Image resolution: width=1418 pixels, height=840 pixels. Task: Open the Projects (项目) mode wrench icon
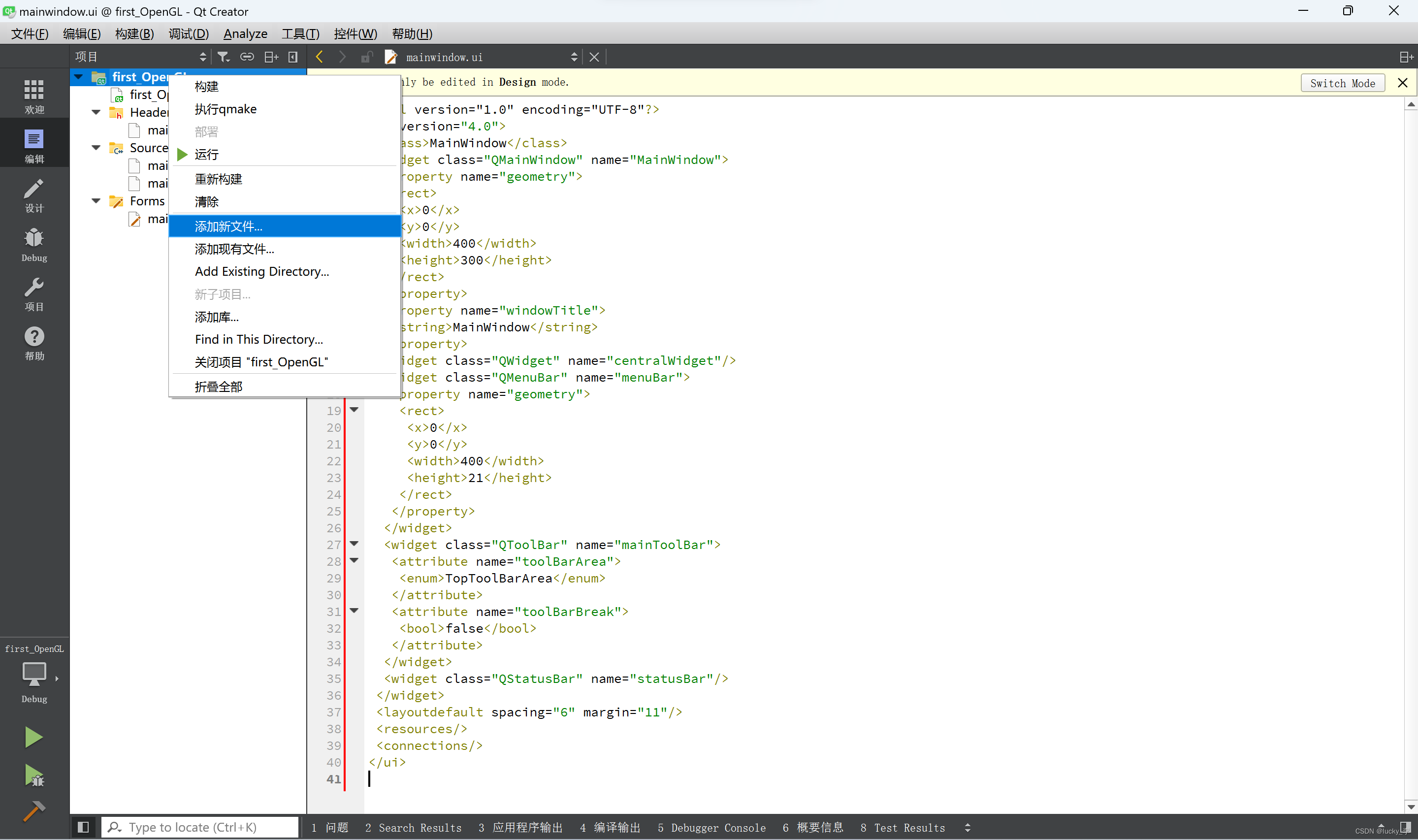tap(34, 294)
